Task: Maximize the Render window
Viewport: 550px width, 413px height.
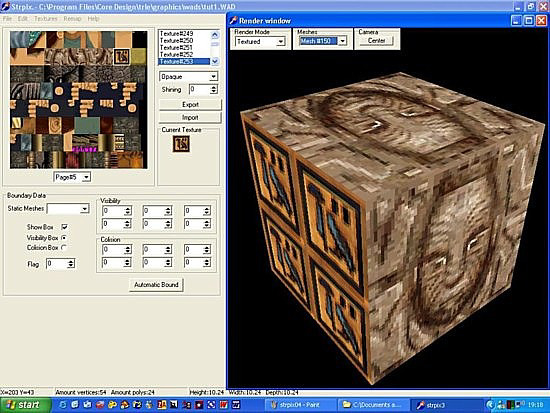Action: pos(529,21)
